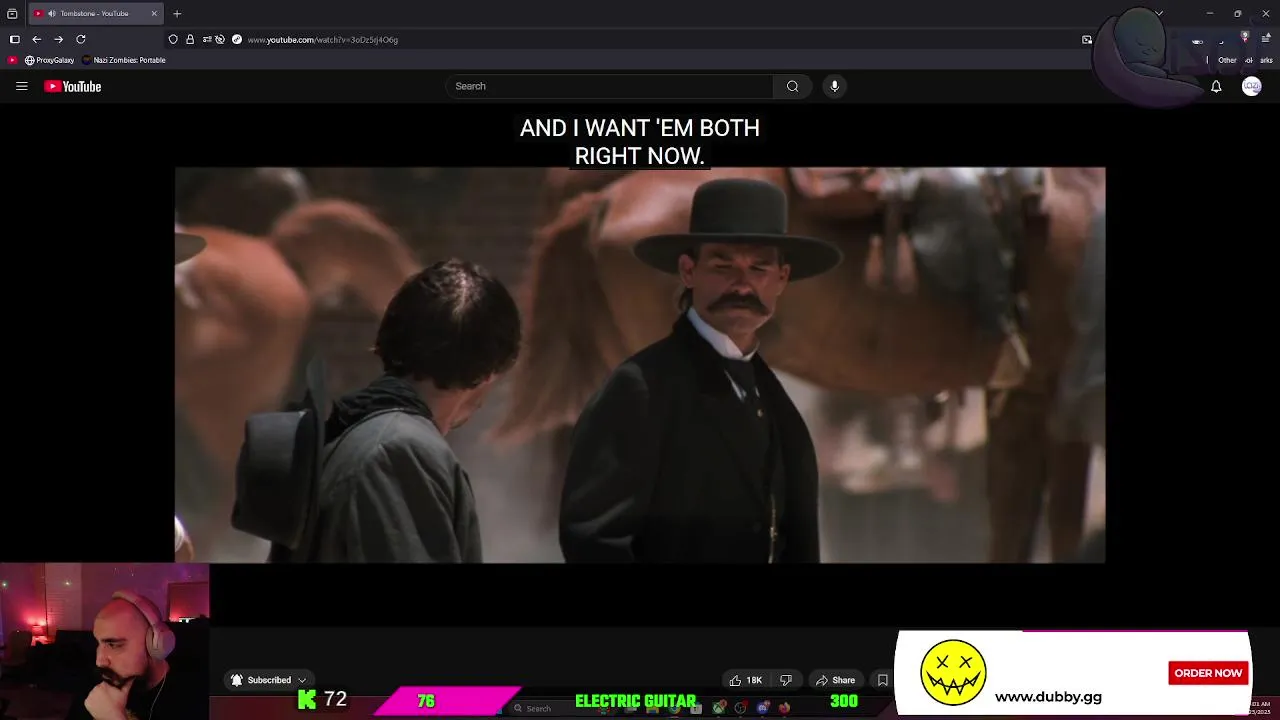Open the ProxyGalaxy bookmark

[x=50, y=60]
